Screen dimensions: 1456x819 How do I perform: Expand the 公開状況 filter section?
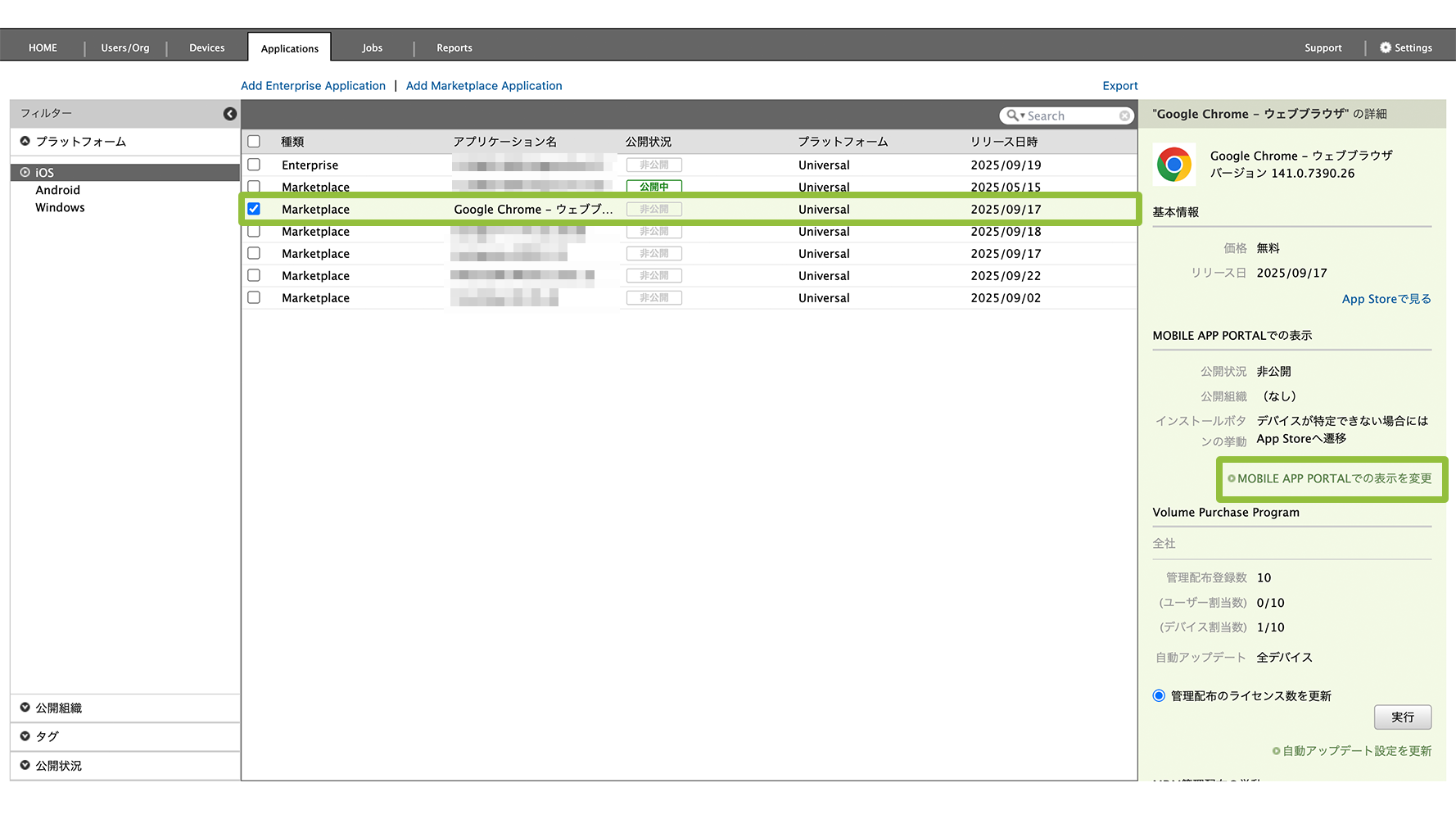(x=25, y=765)
